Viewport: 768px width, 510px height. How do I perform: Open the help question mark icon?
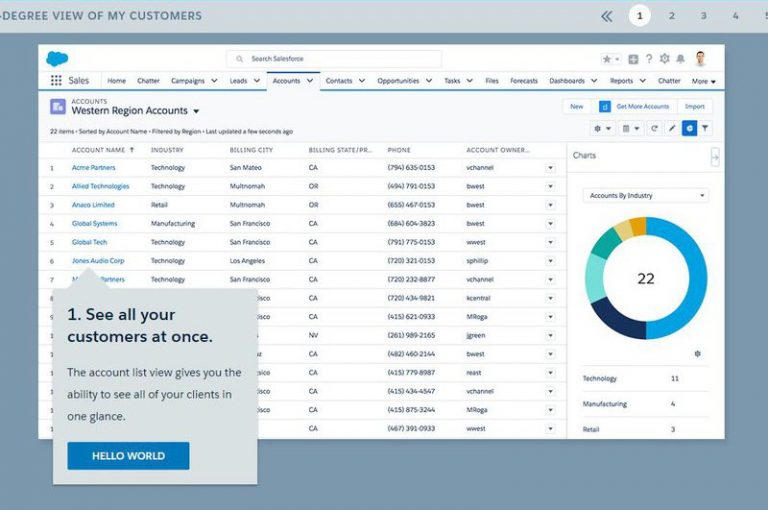pyautogui.click(x=649, y=59)
